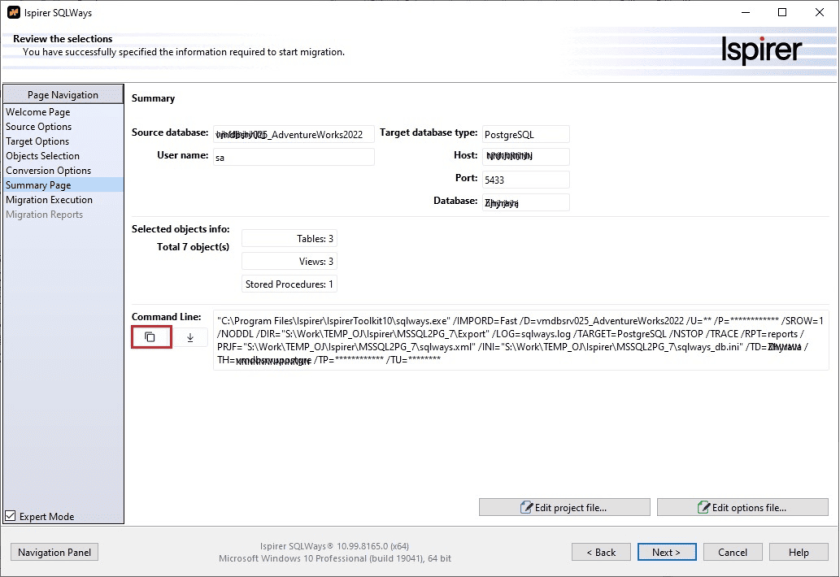The width and height of the screenshot is (840, 577).
Task: Open Welcome Page in navigation
Action: point(38,113)
